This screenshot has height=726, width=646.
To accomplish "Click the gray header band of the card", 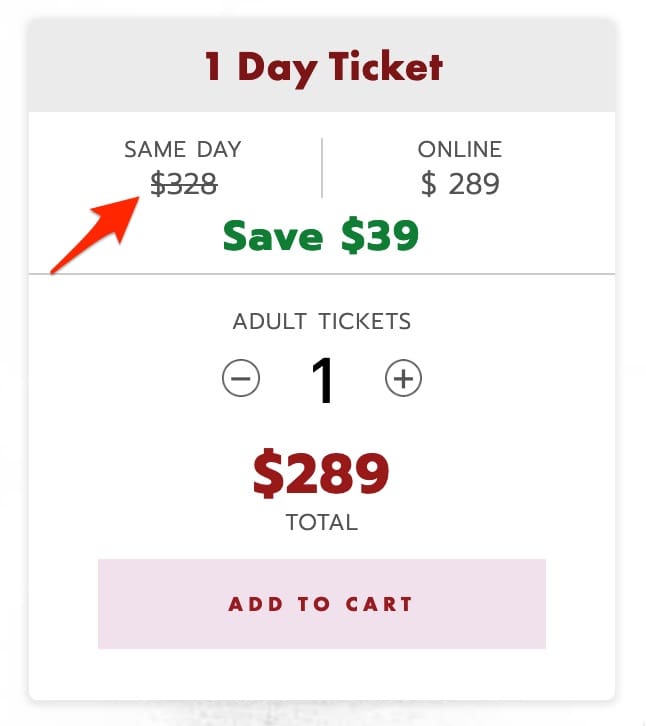I will click(322, 65).
